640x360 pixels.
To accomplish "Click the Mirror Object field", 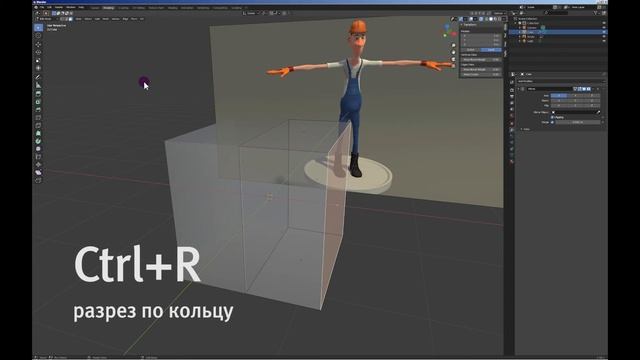I will pyautogui.click(x=575, y=112).
